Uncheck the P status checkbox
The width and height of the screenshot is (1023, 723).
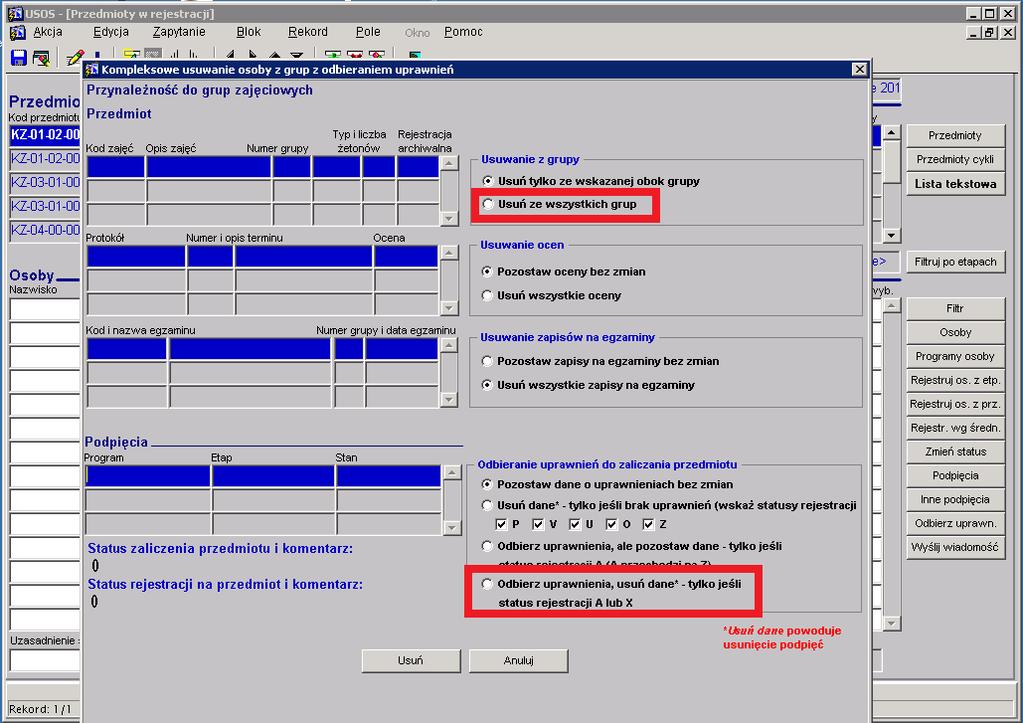click(501, 524)
